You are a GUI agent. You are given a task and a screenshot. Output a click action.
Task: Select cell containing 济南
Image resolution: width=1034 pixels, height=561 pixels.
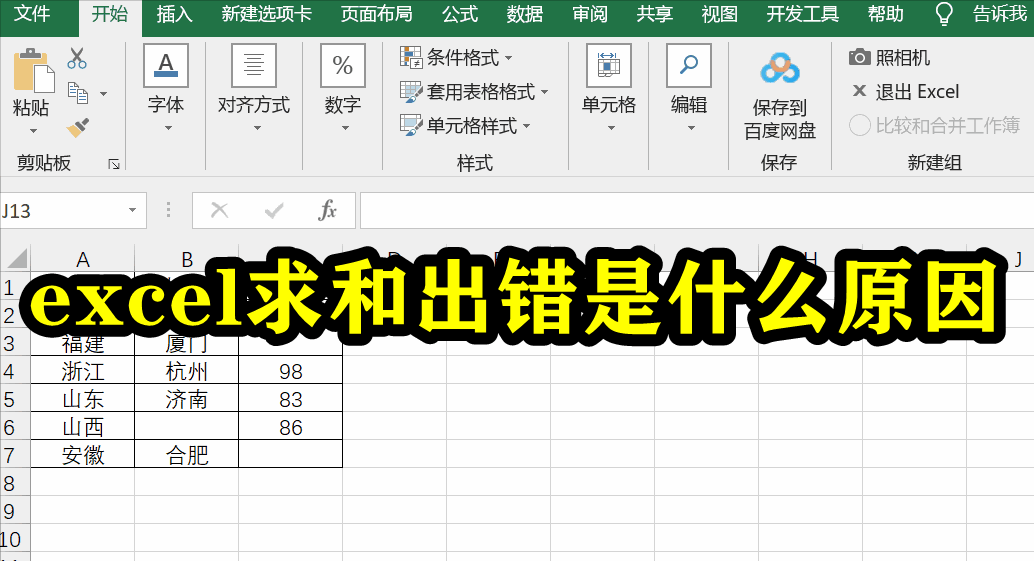[x=187, y=399]
